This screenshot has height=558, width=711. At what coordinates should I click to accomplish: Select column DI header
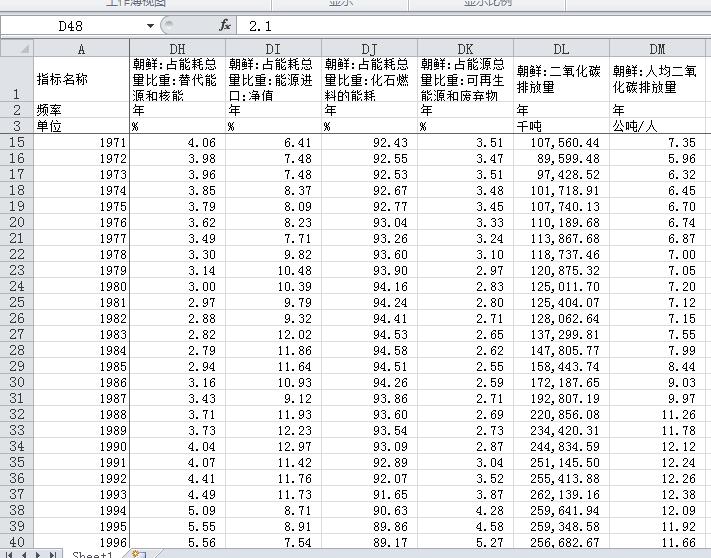click(273, 49)
